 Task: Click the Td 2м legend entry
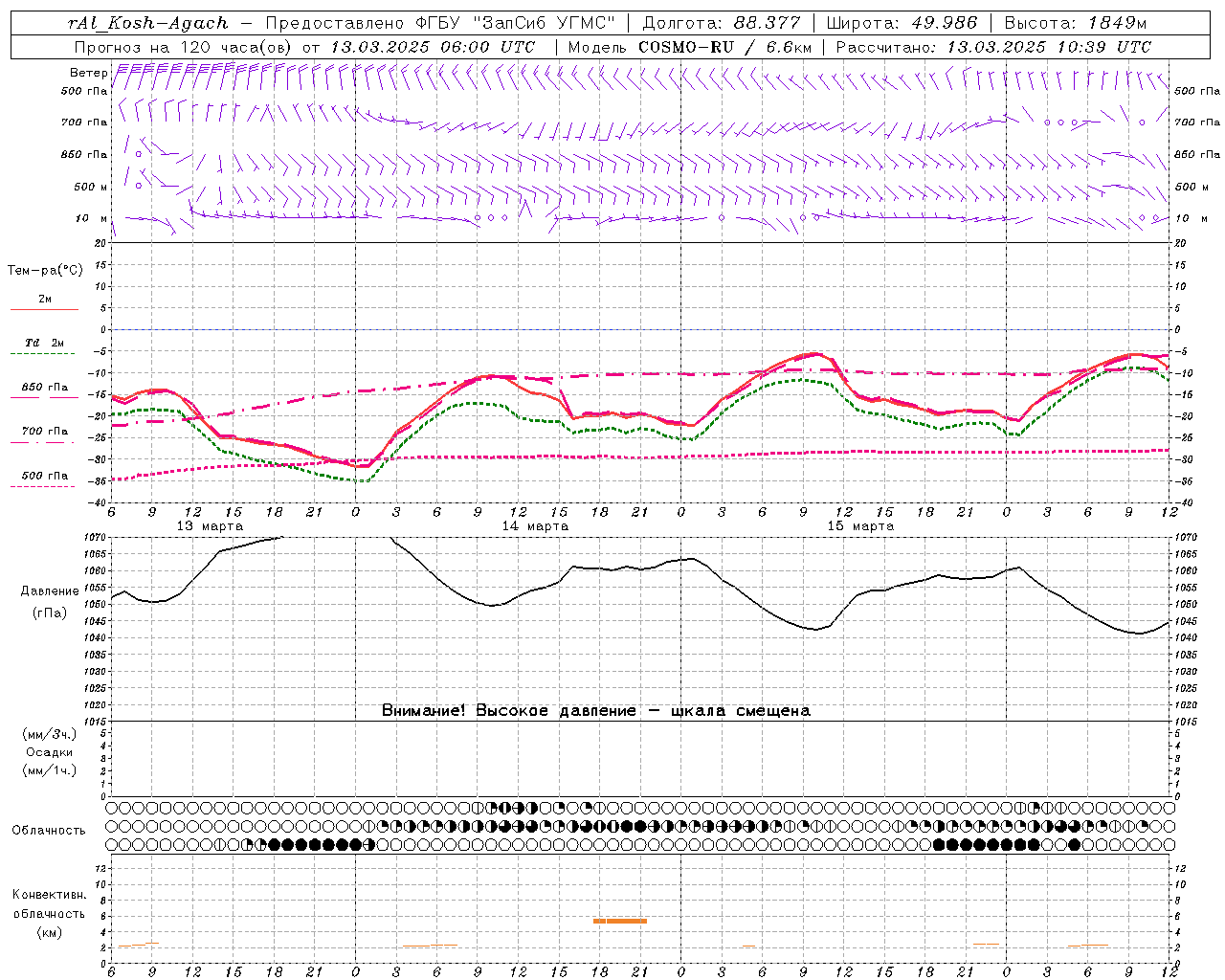coord(44,343)
